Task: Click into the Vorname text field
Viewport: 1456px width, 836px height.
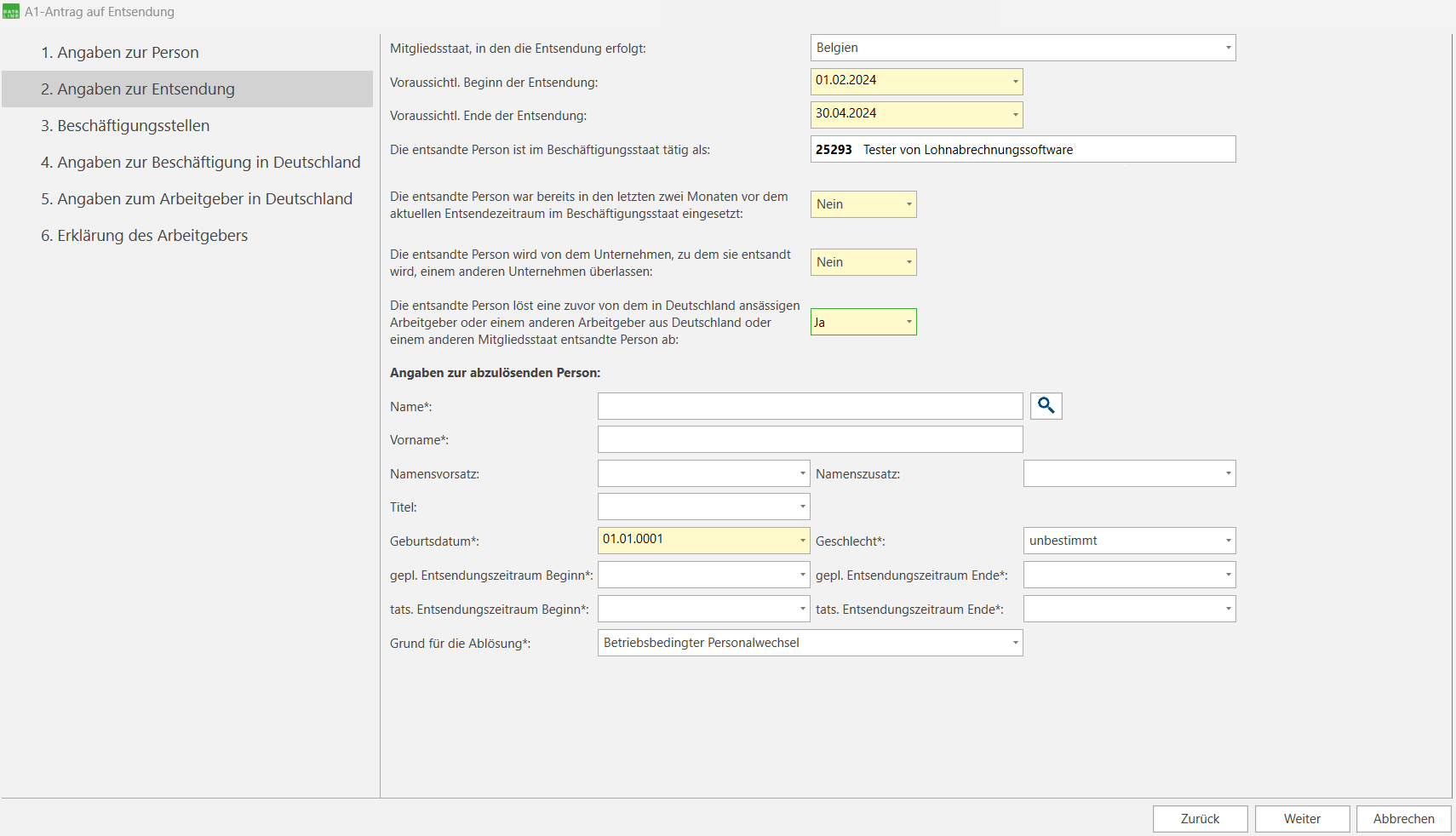Action: pyautogui.click(x=810, y=440)
